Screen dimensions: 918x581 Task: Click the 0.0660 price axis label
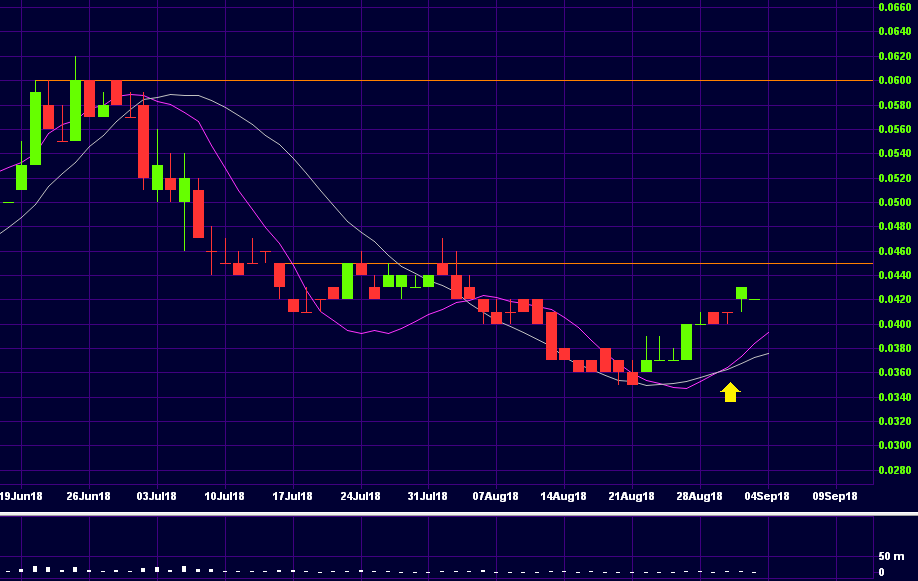click(895, 7)
